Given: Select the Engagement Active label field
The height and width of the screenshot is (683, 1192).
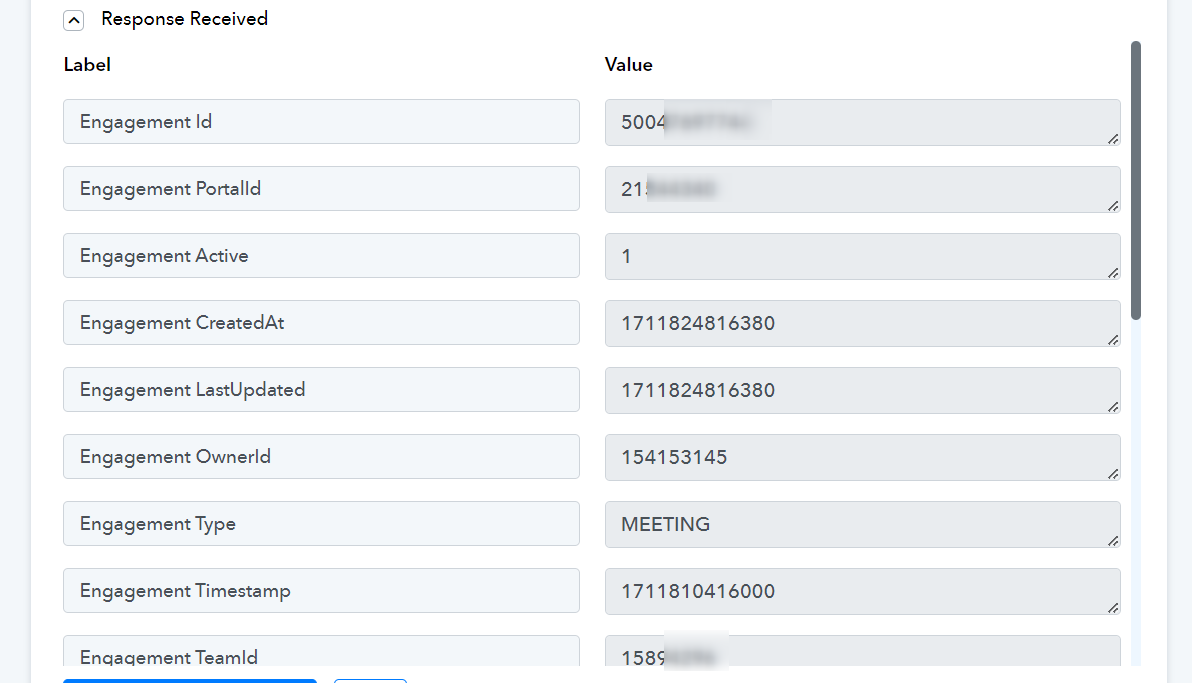Looking at the screenshot, I should coord(322,256).
